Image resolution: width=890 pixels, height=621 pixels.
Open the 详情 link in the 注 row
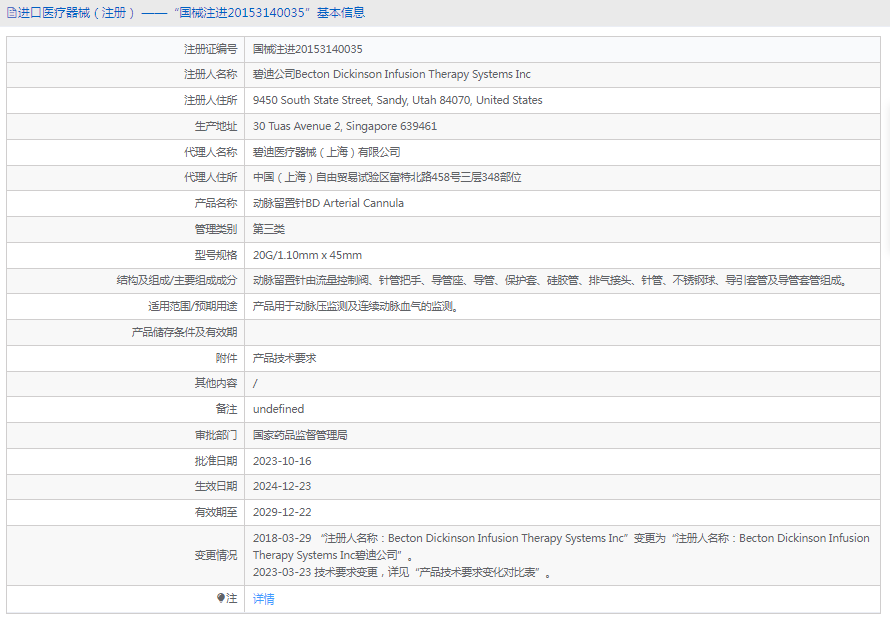(x=263, y=598)
